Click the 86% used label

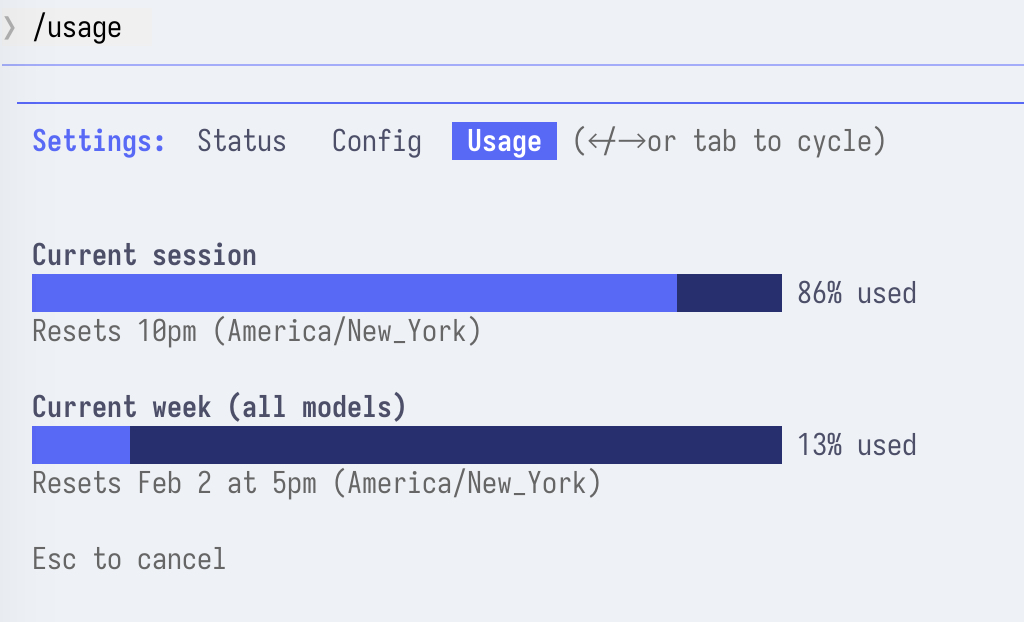point(856,293)
